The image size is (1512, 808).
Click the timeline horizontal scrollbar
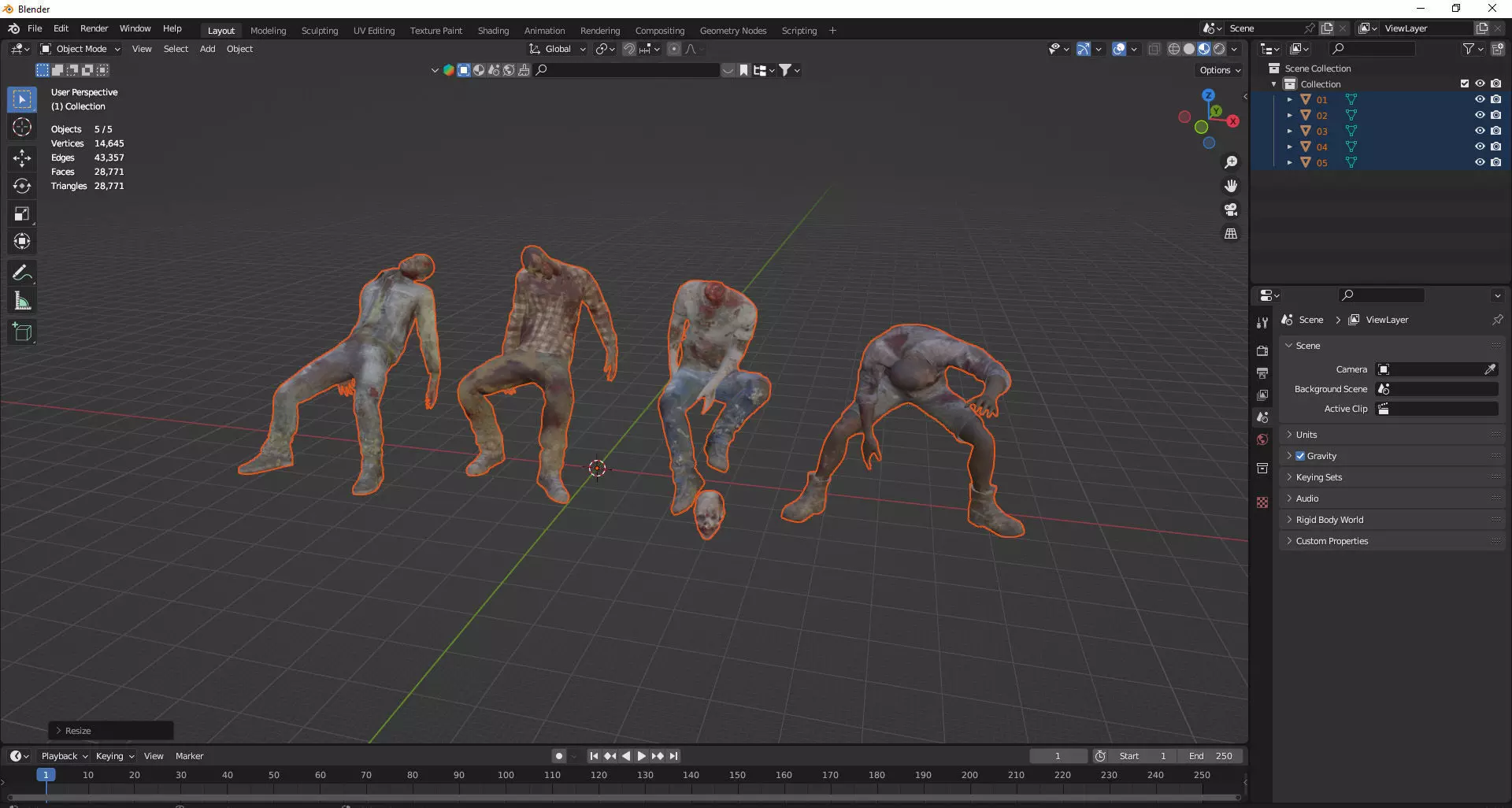pos(622,798)
